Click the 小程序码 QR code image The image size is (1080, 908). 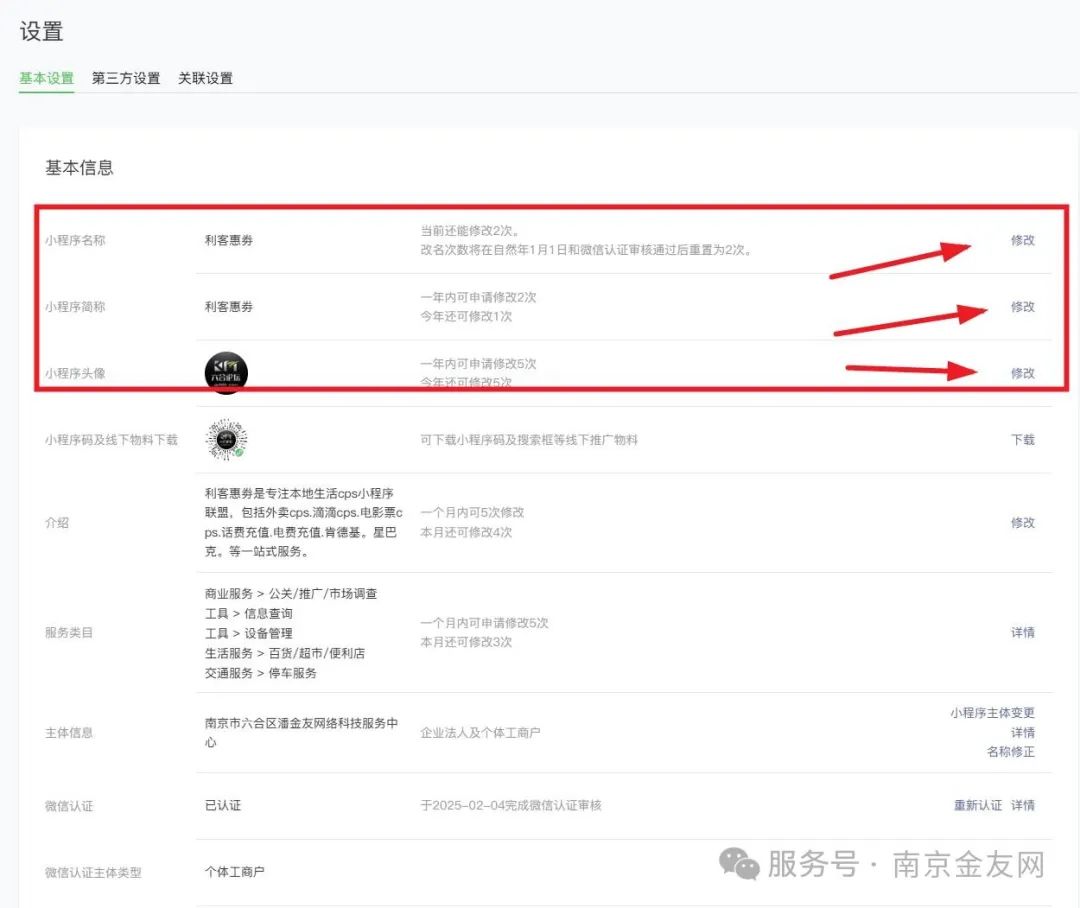(x=225, y=438)
